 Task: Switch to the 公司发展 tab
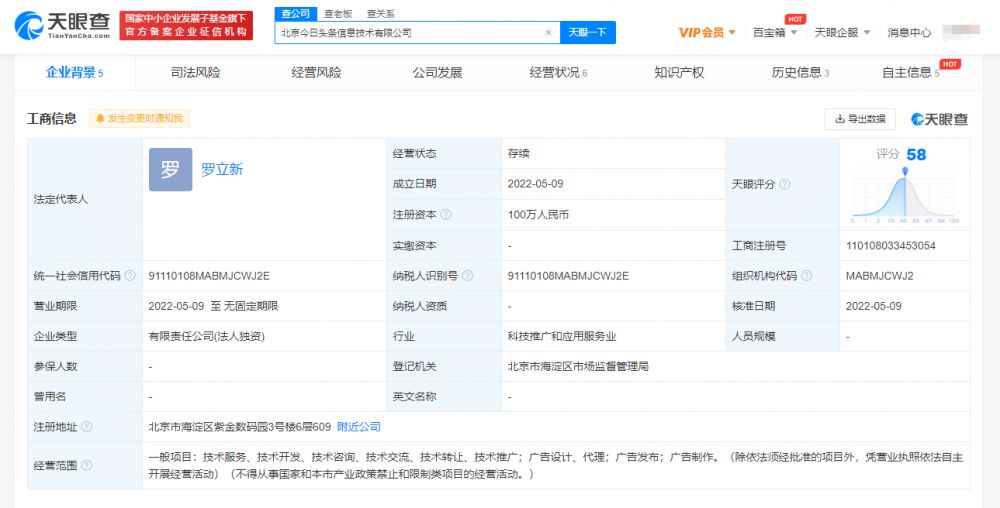(438, 73)
